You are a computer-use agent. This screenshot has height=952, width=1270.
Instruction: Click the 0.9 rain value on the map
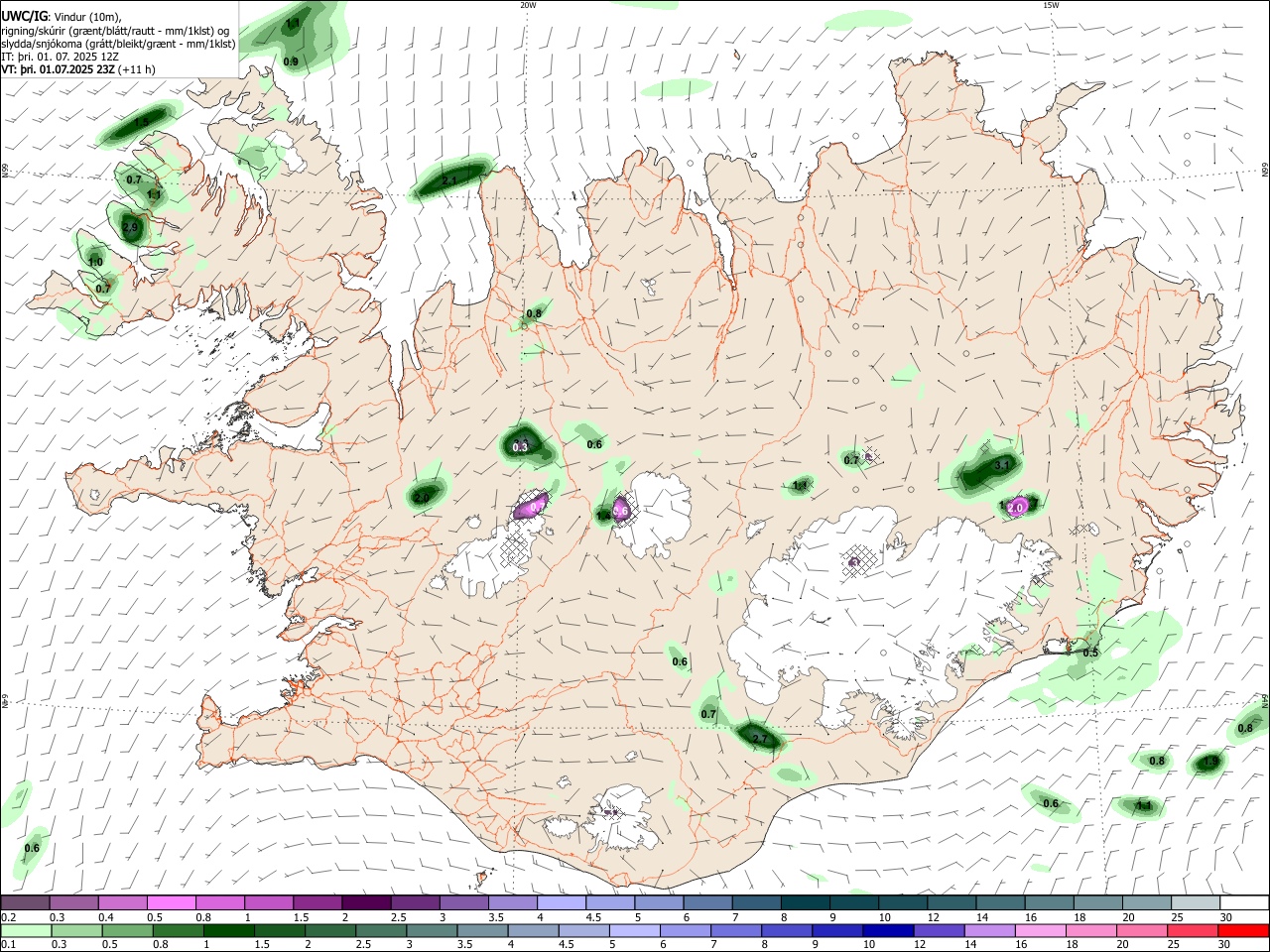[x=291, y=61]
